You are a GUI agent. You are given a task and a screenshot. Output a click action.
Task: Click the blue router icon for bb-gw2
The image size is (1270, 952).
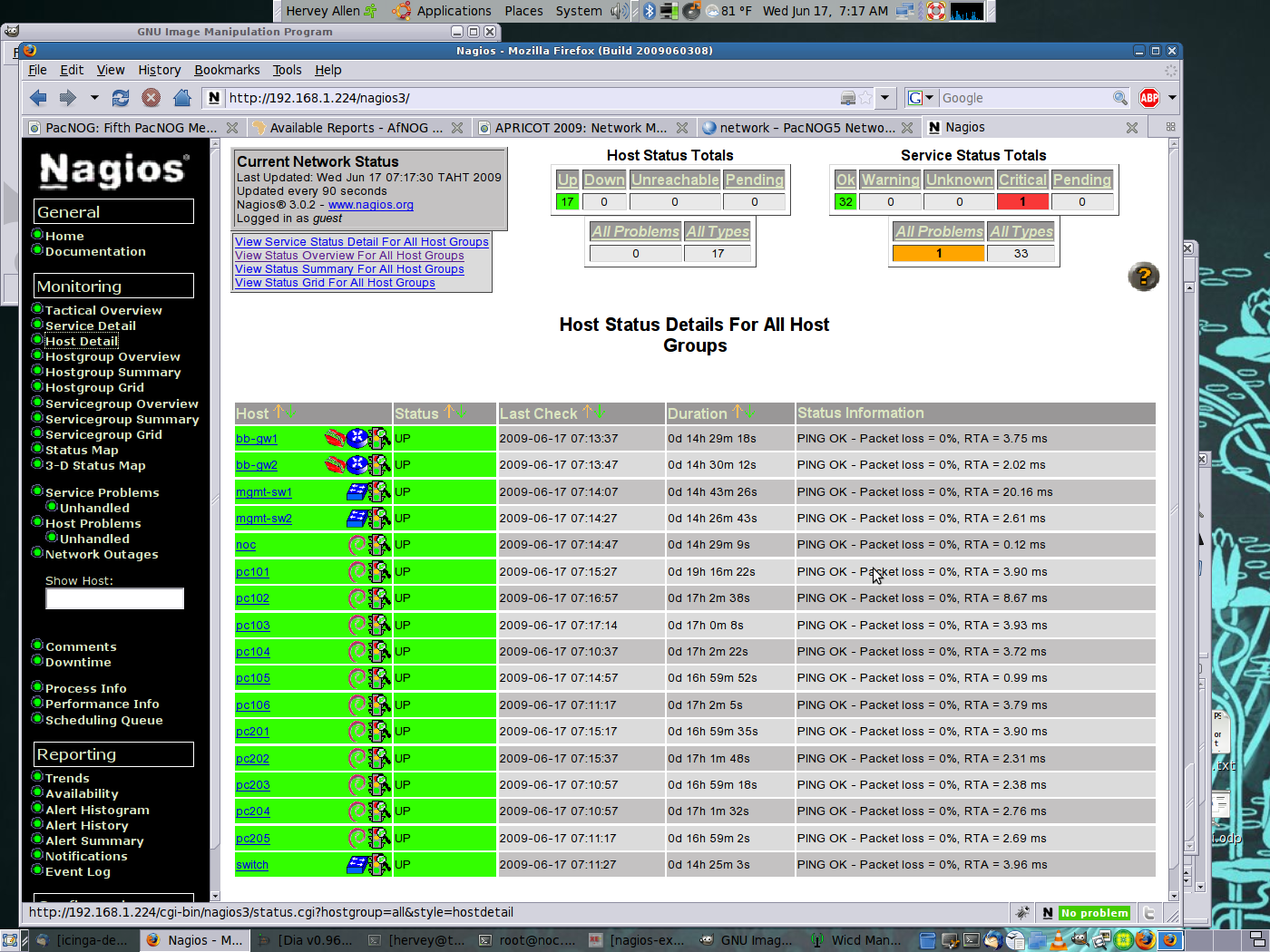[x=358, y=465]
